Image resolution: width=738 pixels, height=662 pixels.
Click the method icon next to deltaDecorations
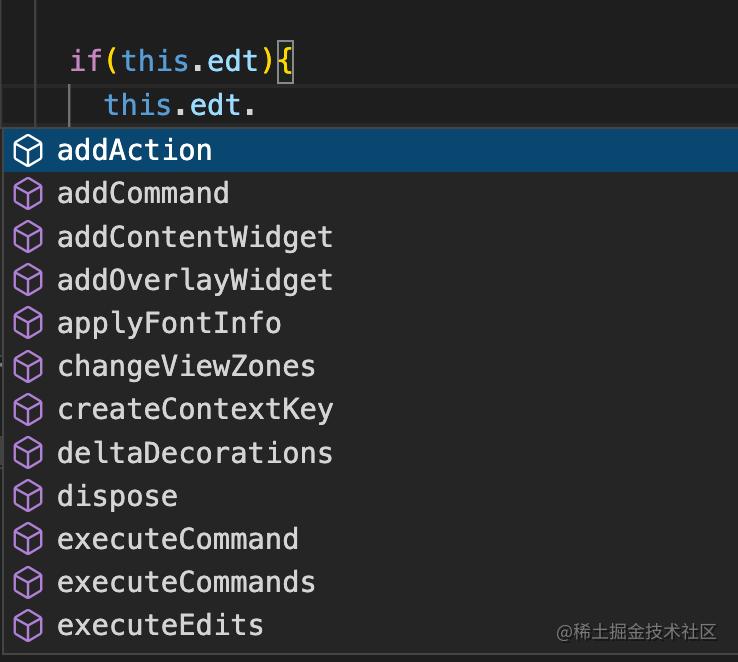28,452
